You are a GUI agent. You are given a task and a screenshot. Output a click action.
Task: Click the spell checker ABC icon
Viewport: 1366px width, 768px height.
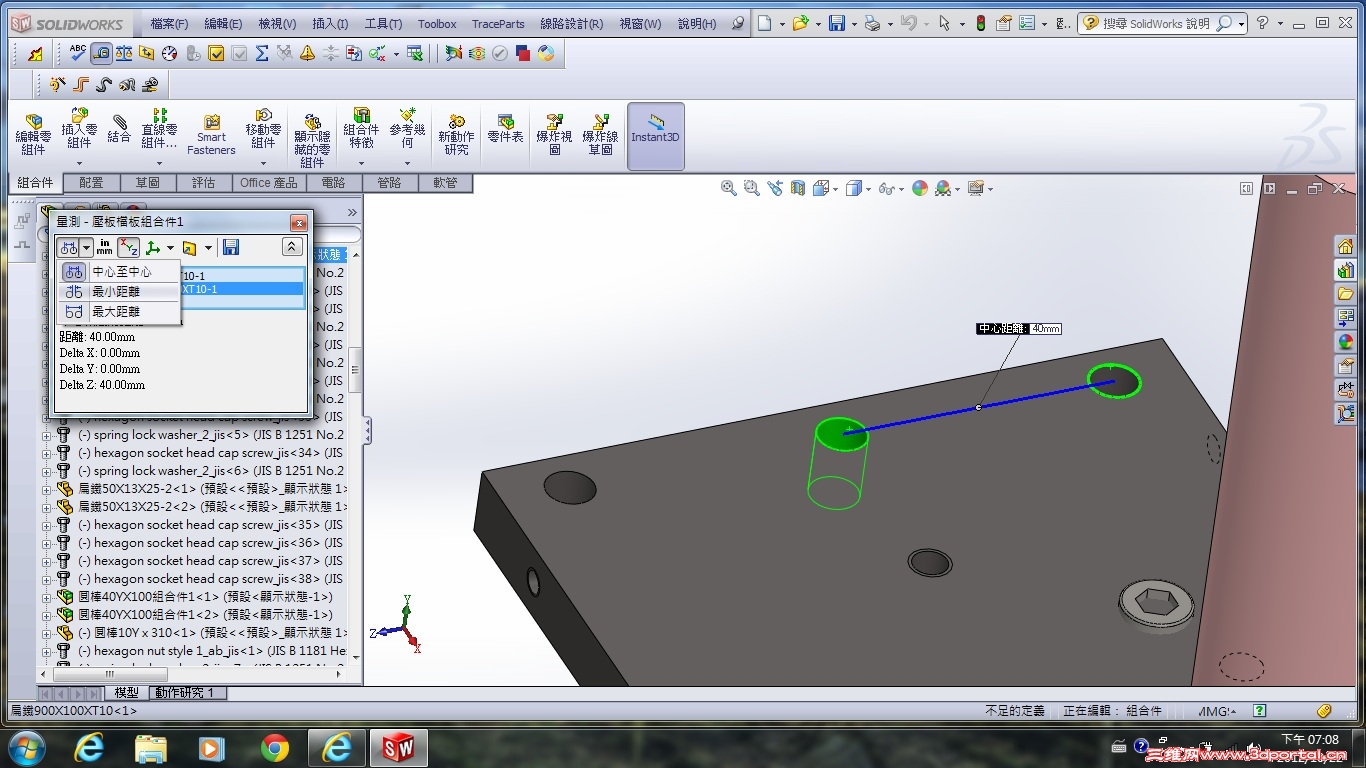78,53
